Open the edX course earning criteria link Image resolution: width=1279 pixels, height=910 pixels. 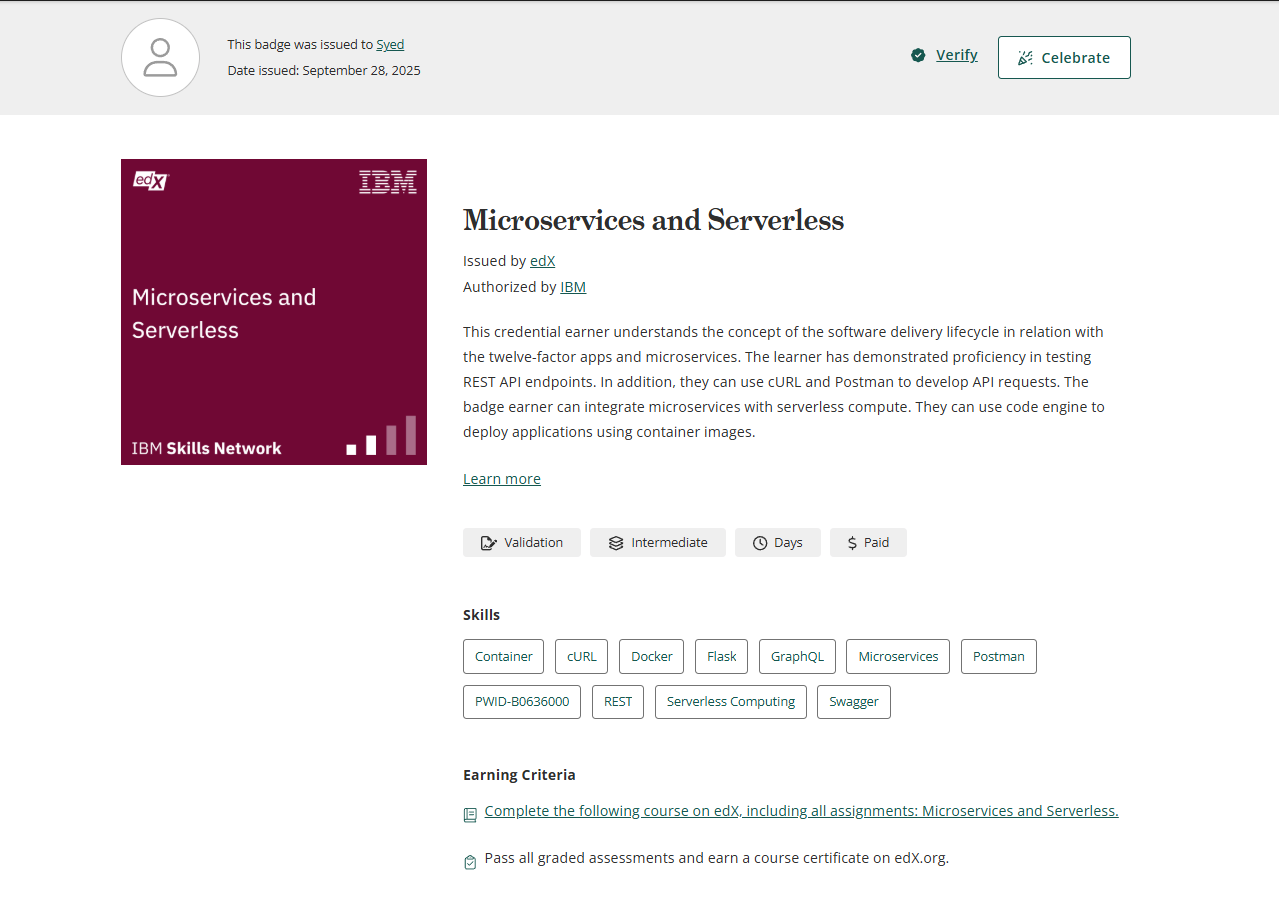point(801,811)
